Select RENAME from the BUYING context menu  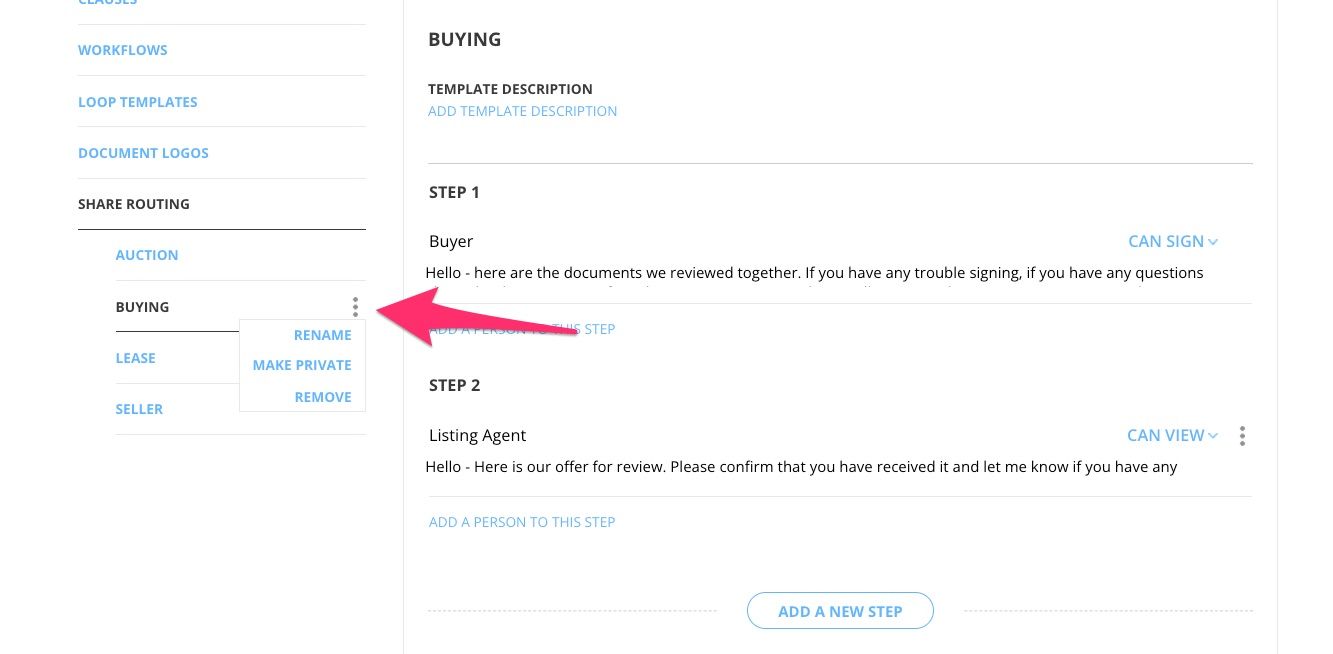pyautogui.click(x=322, y=334)
